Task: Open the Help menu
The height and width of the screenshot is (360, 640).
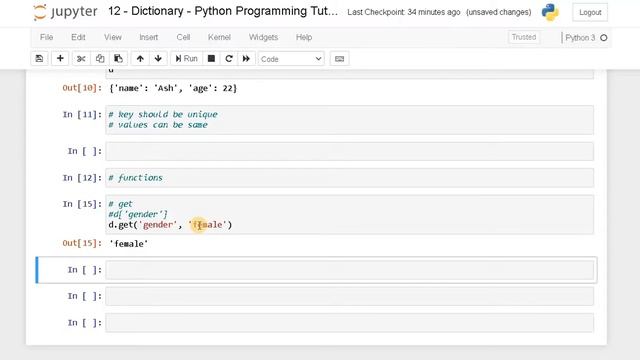Action: pos(304,37)
